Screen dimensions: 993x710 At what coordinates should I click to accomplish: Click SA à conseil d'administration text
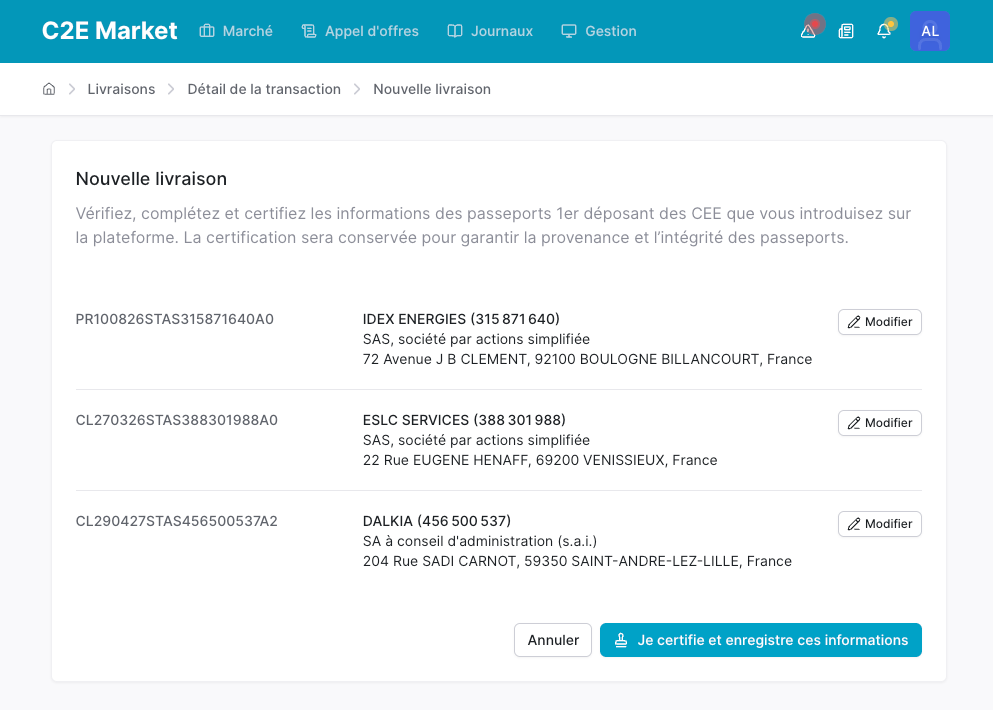pyautogui.click(x=480, y=542)
